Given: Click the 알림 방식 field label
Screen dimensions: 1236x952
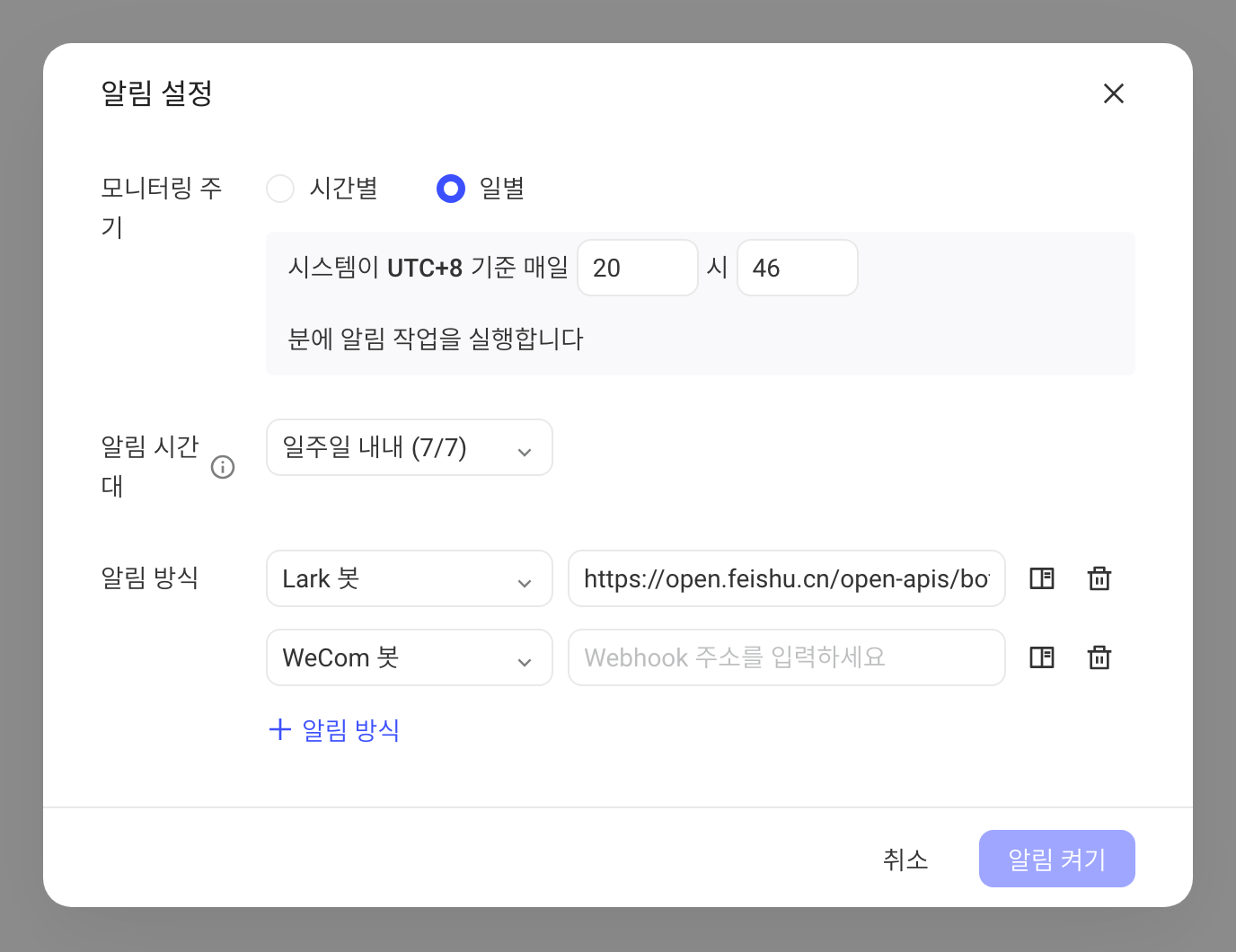Looking at the screenshot, I should pyautogui.click(x=150, y=577).
